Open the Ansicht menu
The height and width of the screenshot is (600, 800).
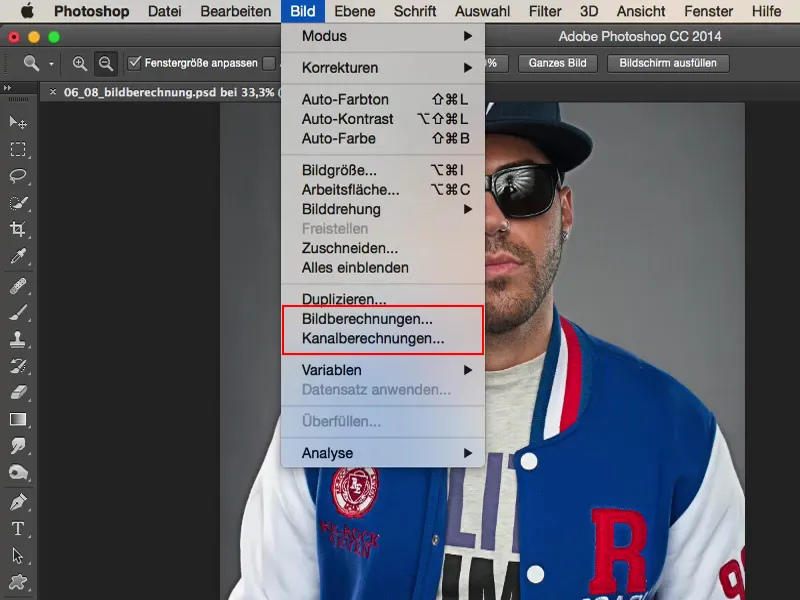641,11
